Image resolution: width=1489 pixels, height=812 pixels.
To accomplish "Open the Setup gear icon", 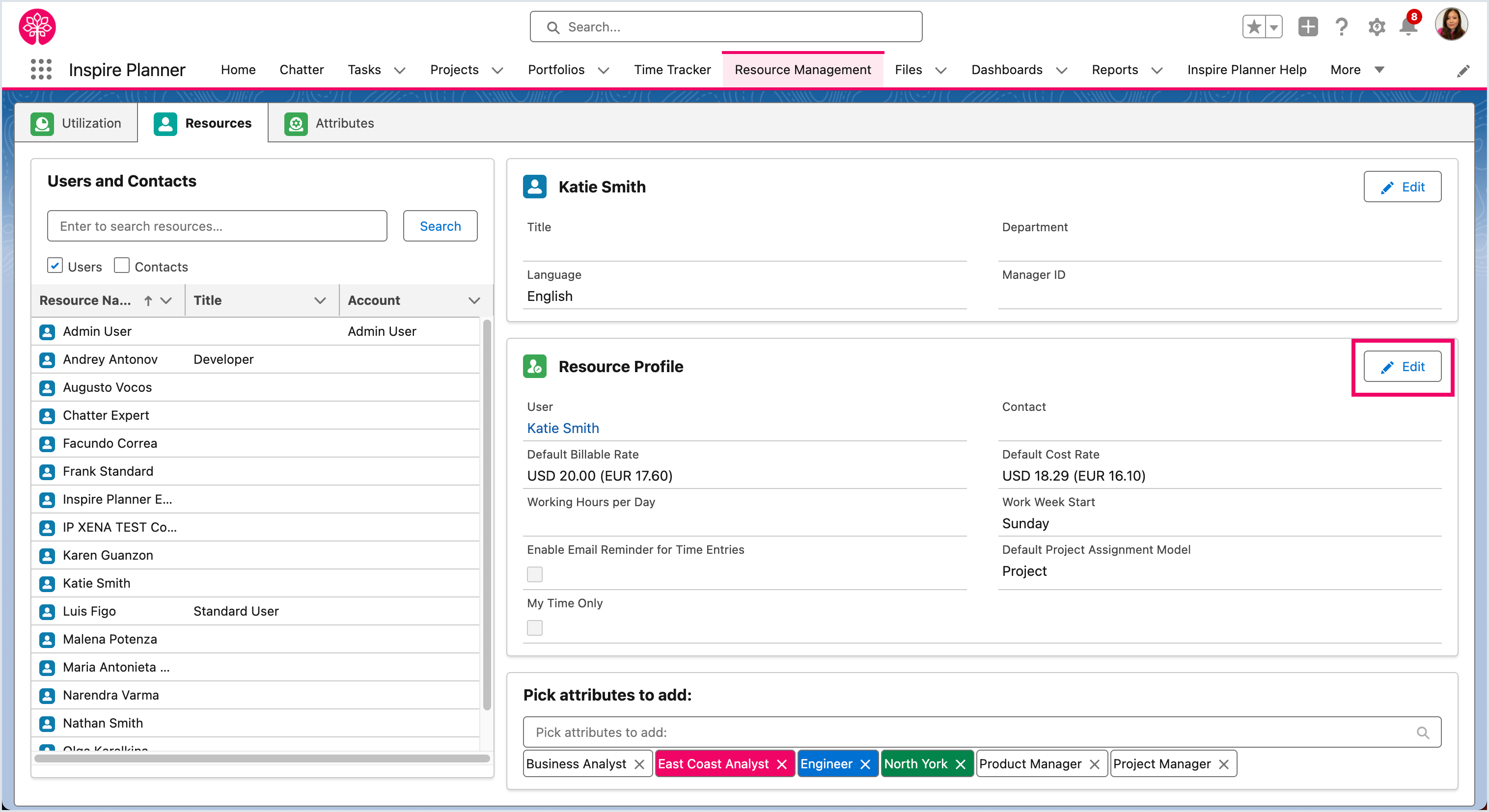I will 1376,27.
